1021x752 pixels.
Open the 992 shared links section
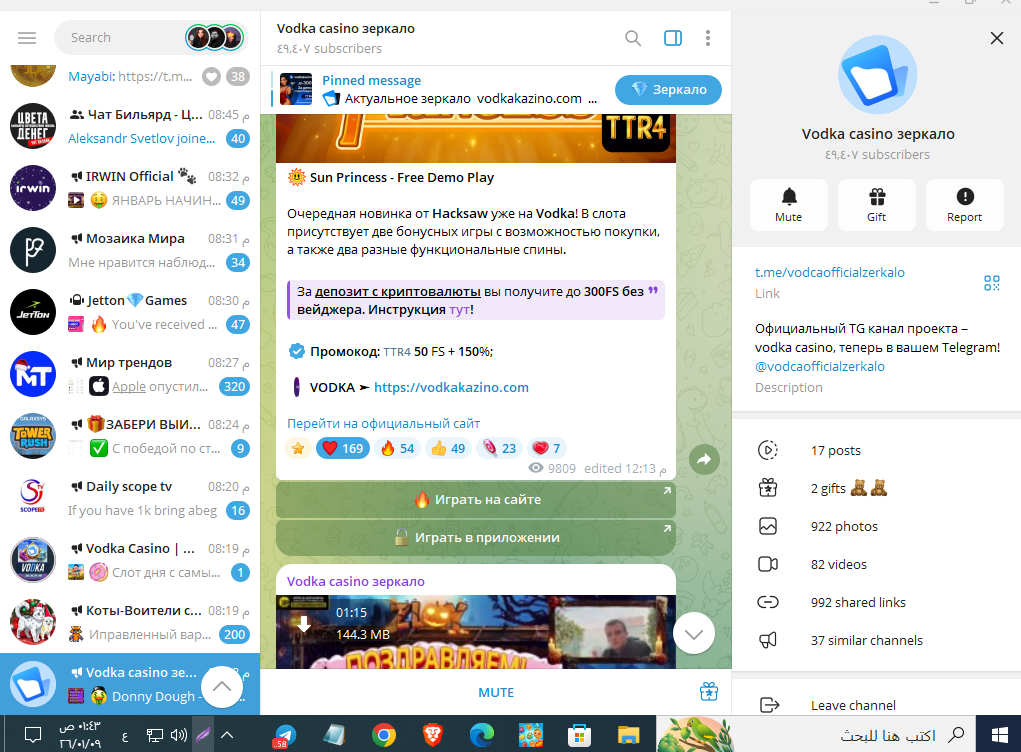click(876, 602)
